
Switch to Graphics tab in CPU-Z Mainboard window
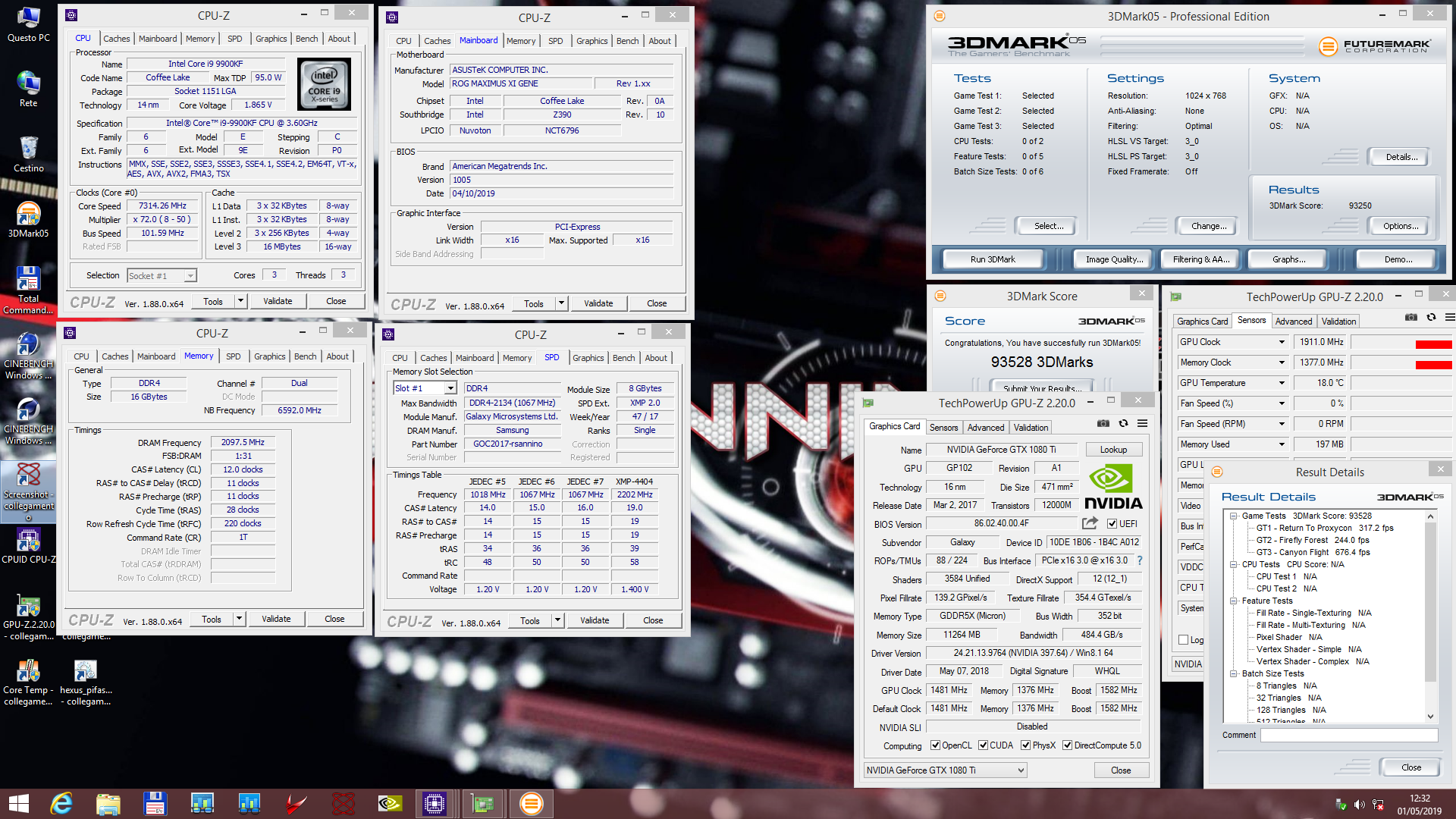[x=591, y=41]
